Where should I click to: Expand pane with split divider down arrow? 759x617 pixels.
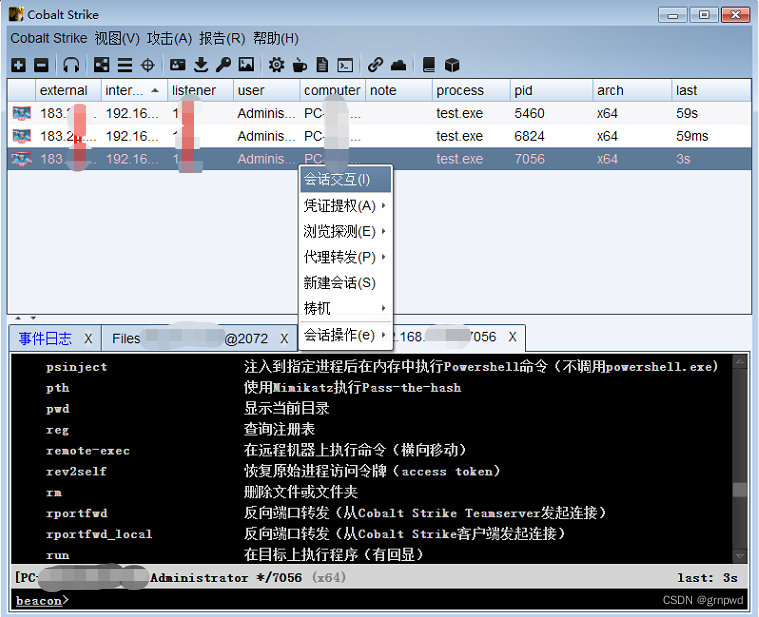point(33,318)
